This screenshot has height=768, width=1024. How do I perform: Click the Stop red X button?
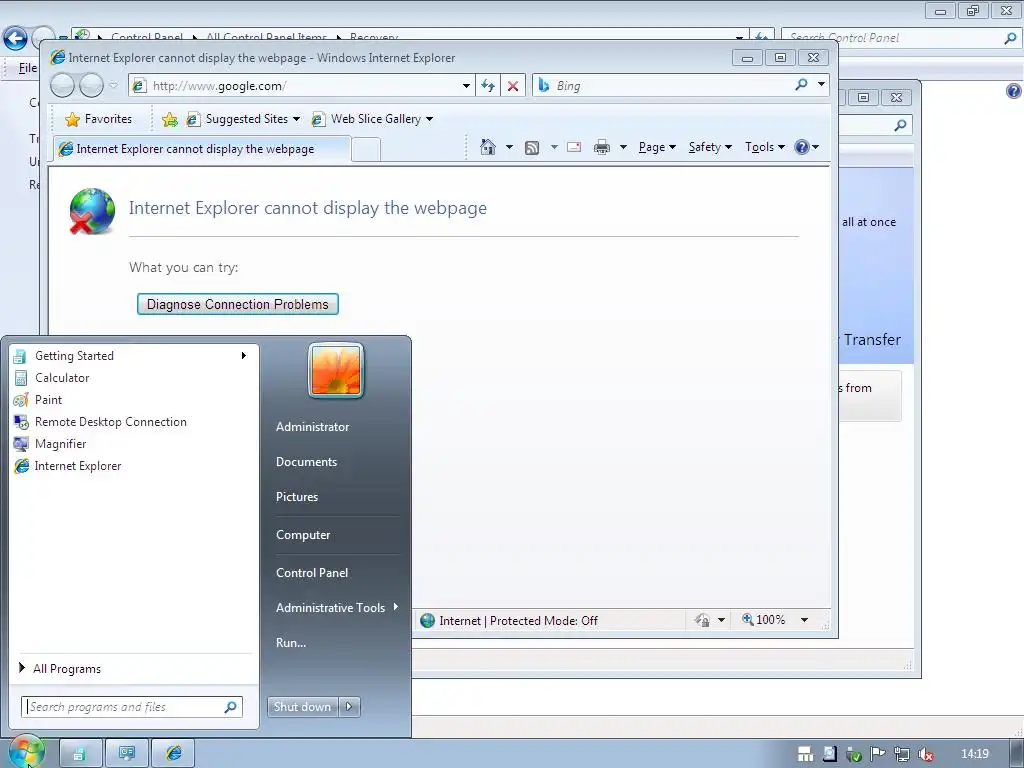tap(513, 86)
